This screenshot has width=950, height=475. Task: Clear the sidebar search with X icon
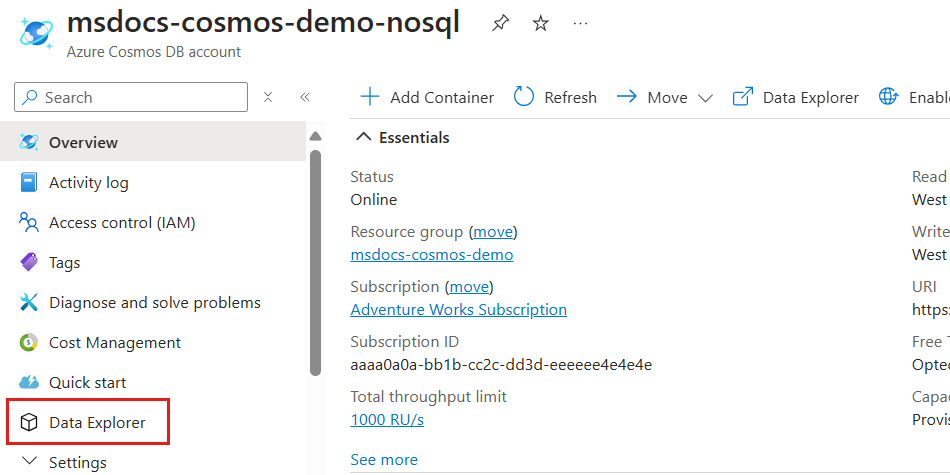(268, 97)
